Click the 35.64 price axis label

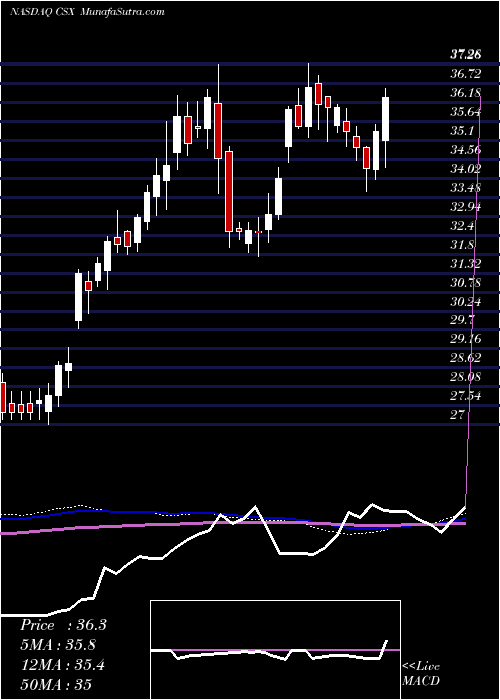pyautogui.click(x=465, y=112)
